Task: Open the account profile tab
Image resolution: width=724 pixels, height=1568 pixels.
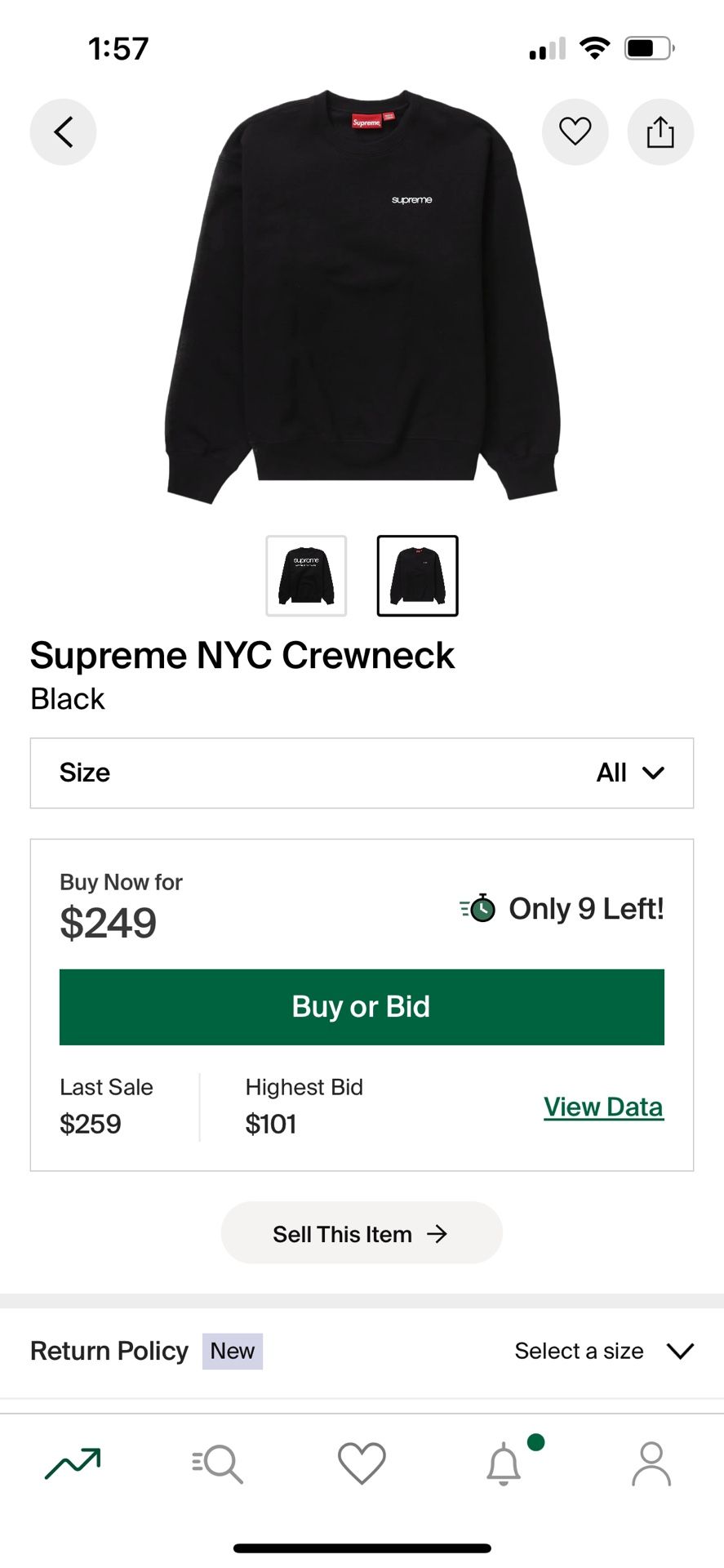Action: point(651,1463)
